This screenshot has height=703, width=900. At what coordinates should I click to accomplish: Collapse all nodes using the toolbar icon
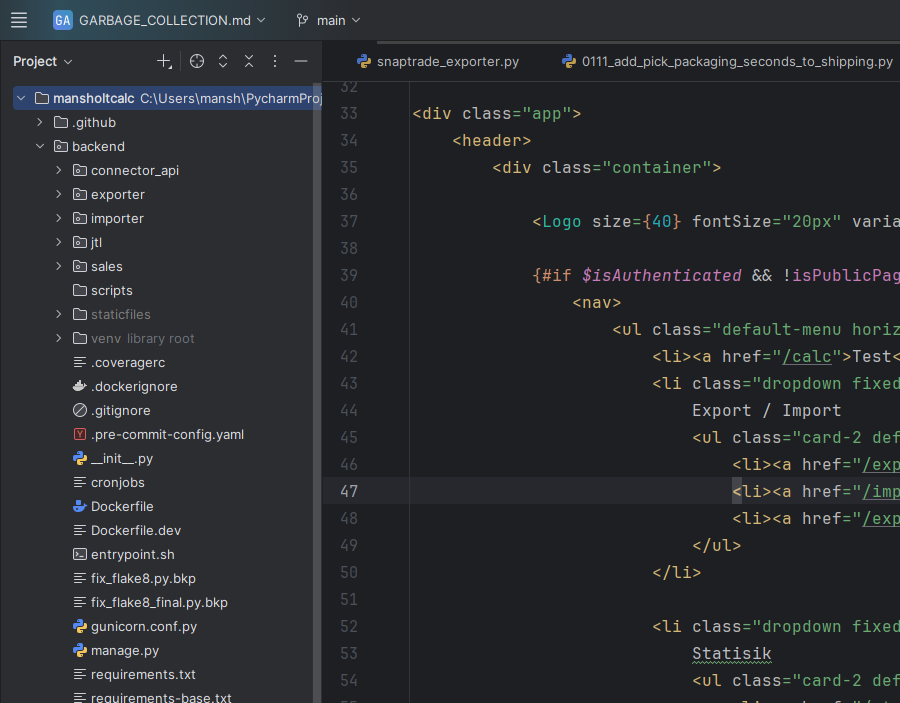tap(248, 61)
